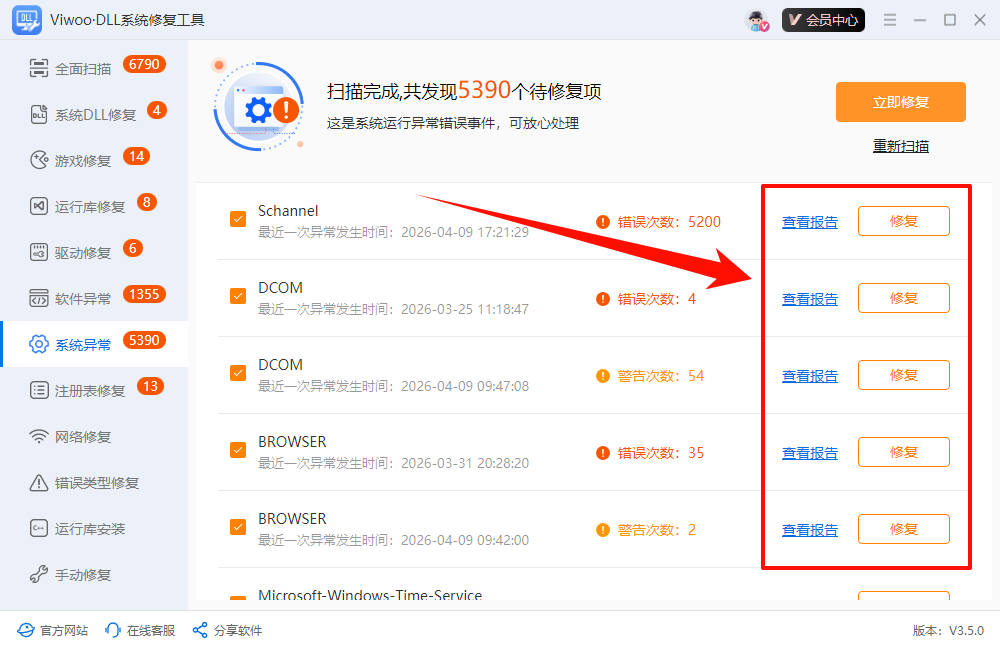Click the registry repair icon
This screenshot has width=1000, height=650.
click(39, 390)
